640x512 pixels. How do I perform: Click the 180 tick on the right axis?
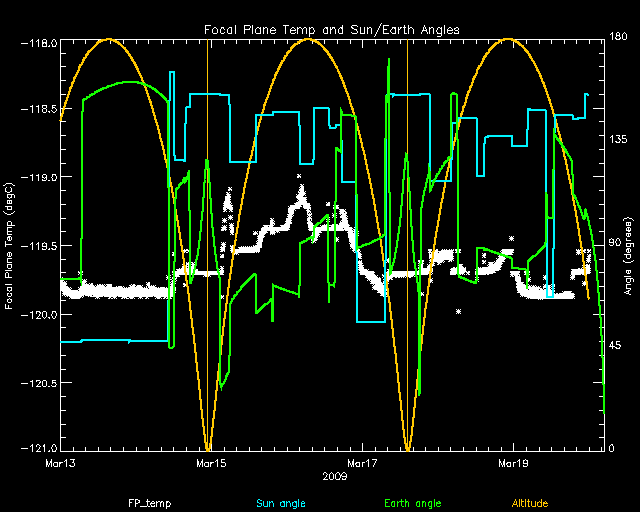pyautogui.click(x=619, y=37)
